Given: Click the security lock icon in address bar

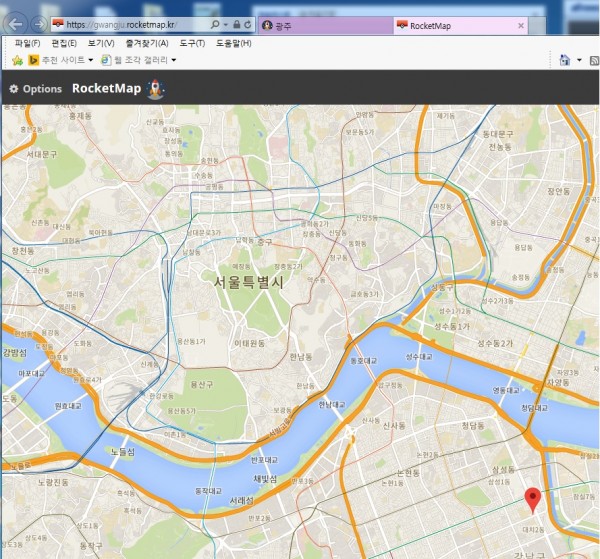Looking at the screenshot, I should pyautogui.click(x=234, y=23).
